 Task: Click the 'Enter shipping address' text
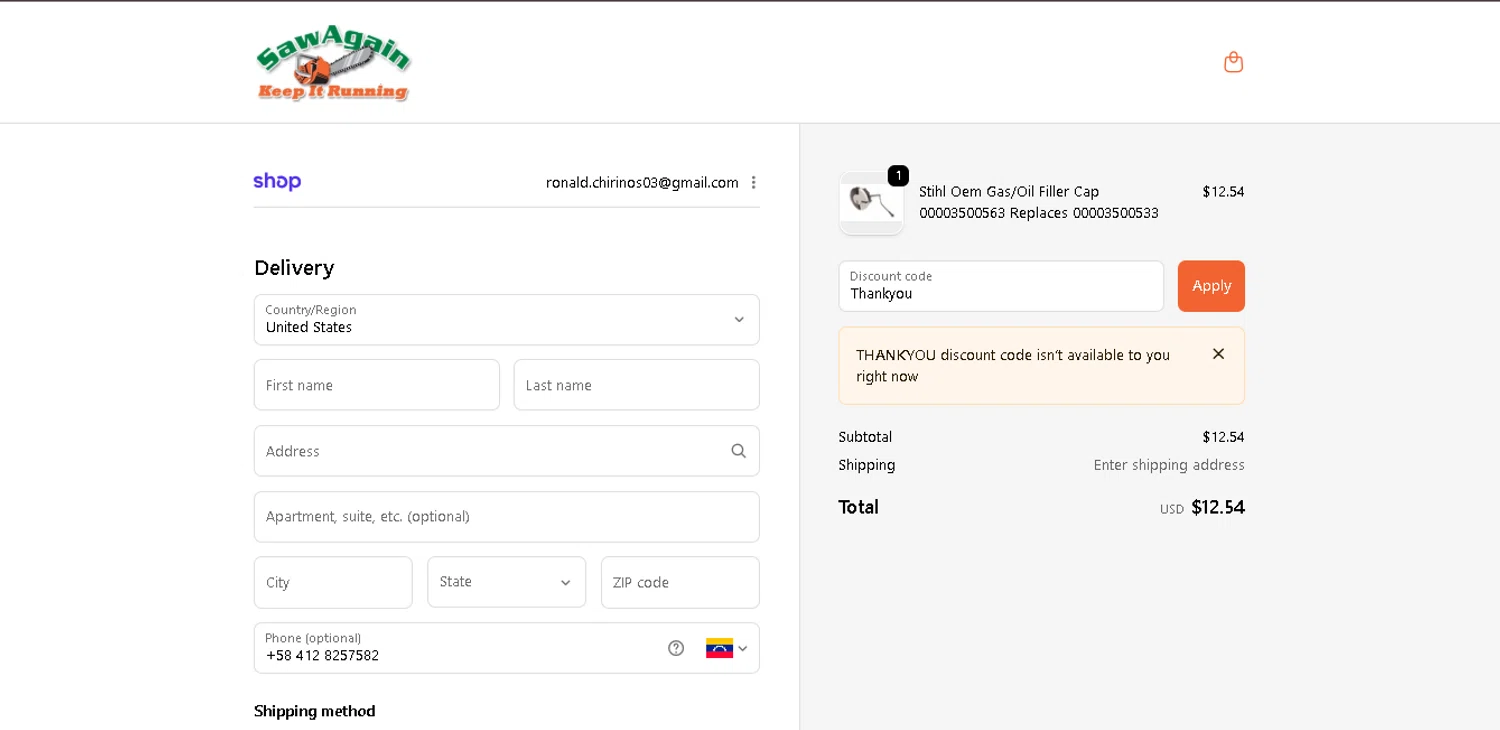point(1169,465)
